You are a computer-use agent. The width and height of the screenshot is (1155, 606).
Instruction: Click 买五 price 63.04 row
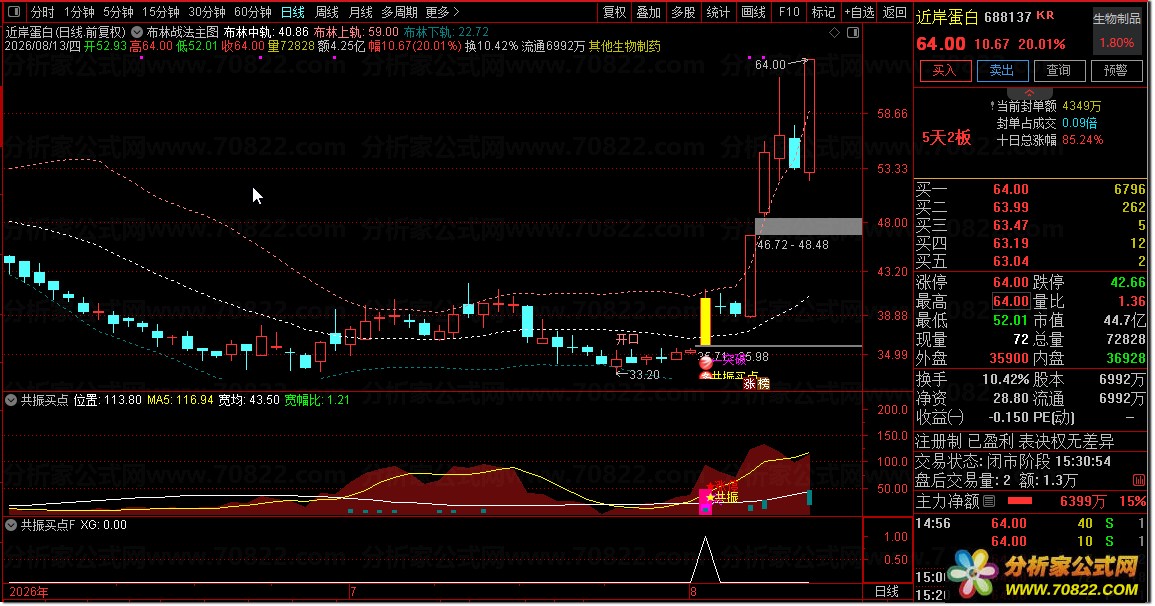tap(1030, 261)
